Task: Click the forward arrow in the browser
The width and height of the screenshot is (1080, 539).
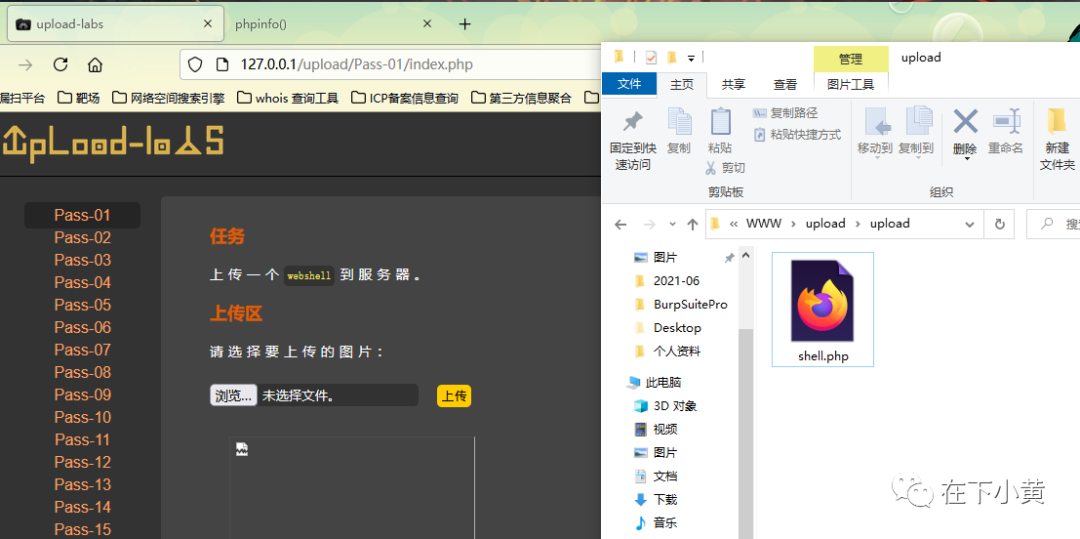Action: (x=25, y=65)
